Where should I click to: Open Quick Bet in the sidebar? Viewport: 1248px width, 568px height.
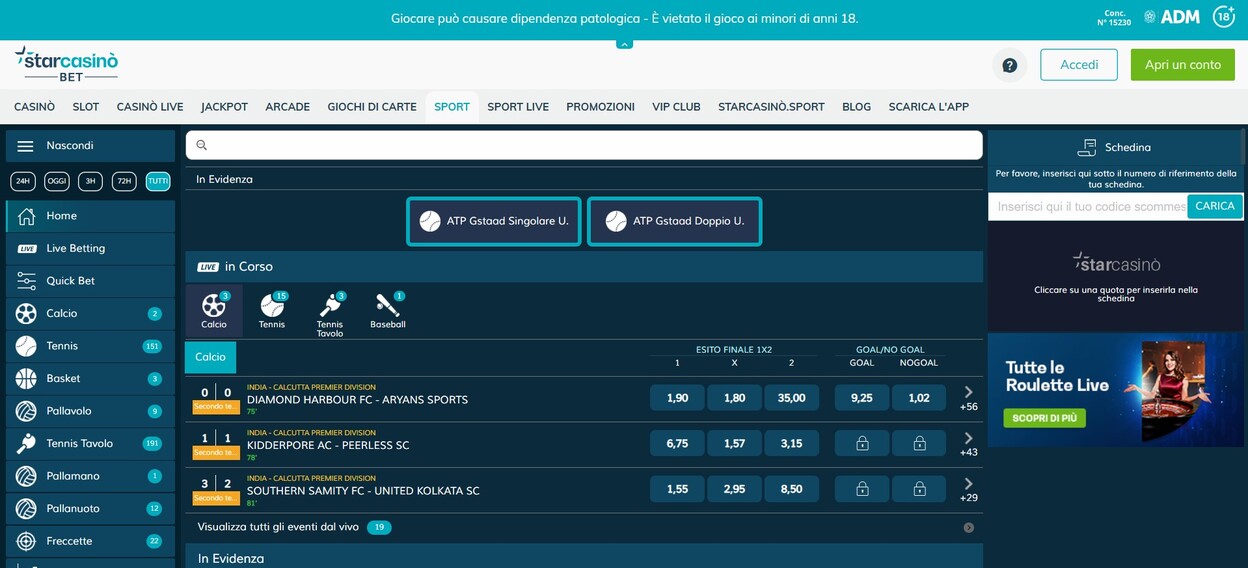[x=90, y=281]
